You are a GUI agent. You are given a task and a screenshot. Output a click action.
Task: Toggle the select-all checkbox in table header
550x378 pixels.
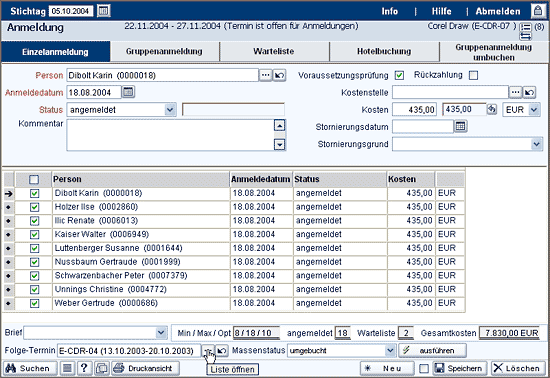coord(34,180)
